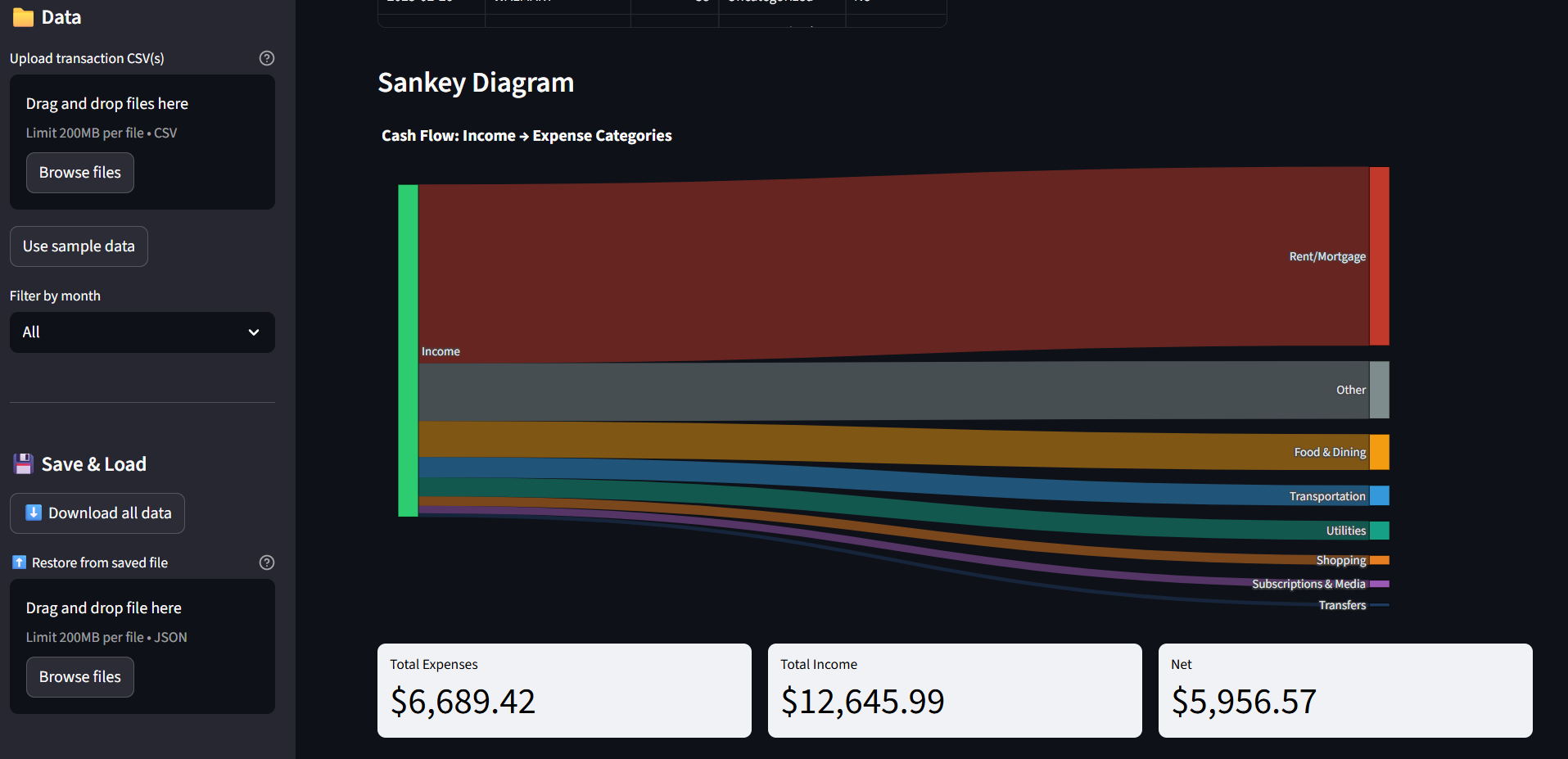Click the Sankey Diagram heading
The height and width of the screenshot is (759, 1568).
pos(476,83)
